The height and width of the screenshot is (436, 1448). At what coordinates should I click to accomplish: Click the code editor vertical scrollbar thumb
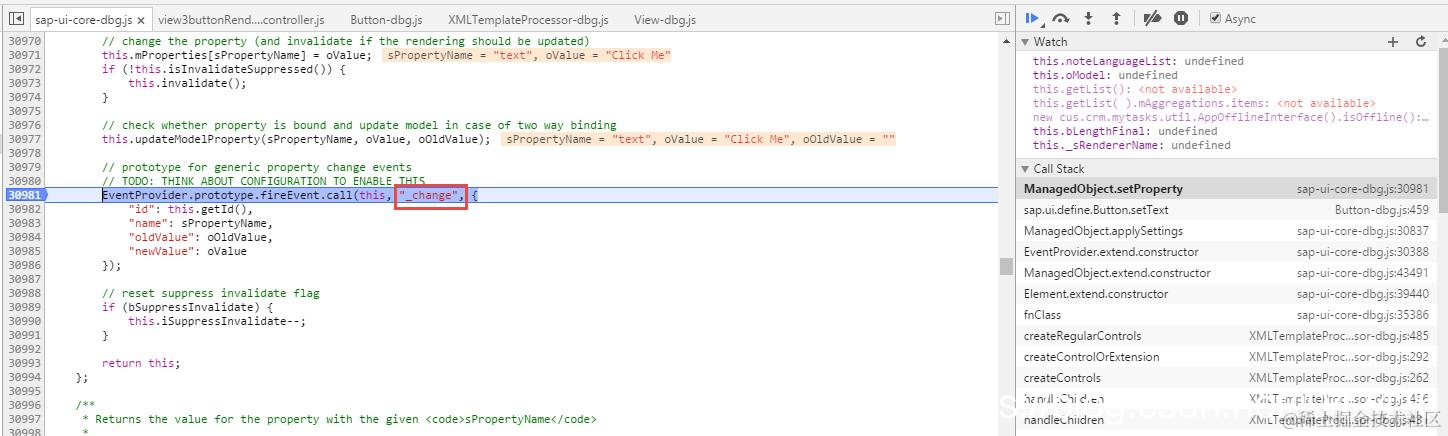pyautogui.click(x=1005, y=265)
